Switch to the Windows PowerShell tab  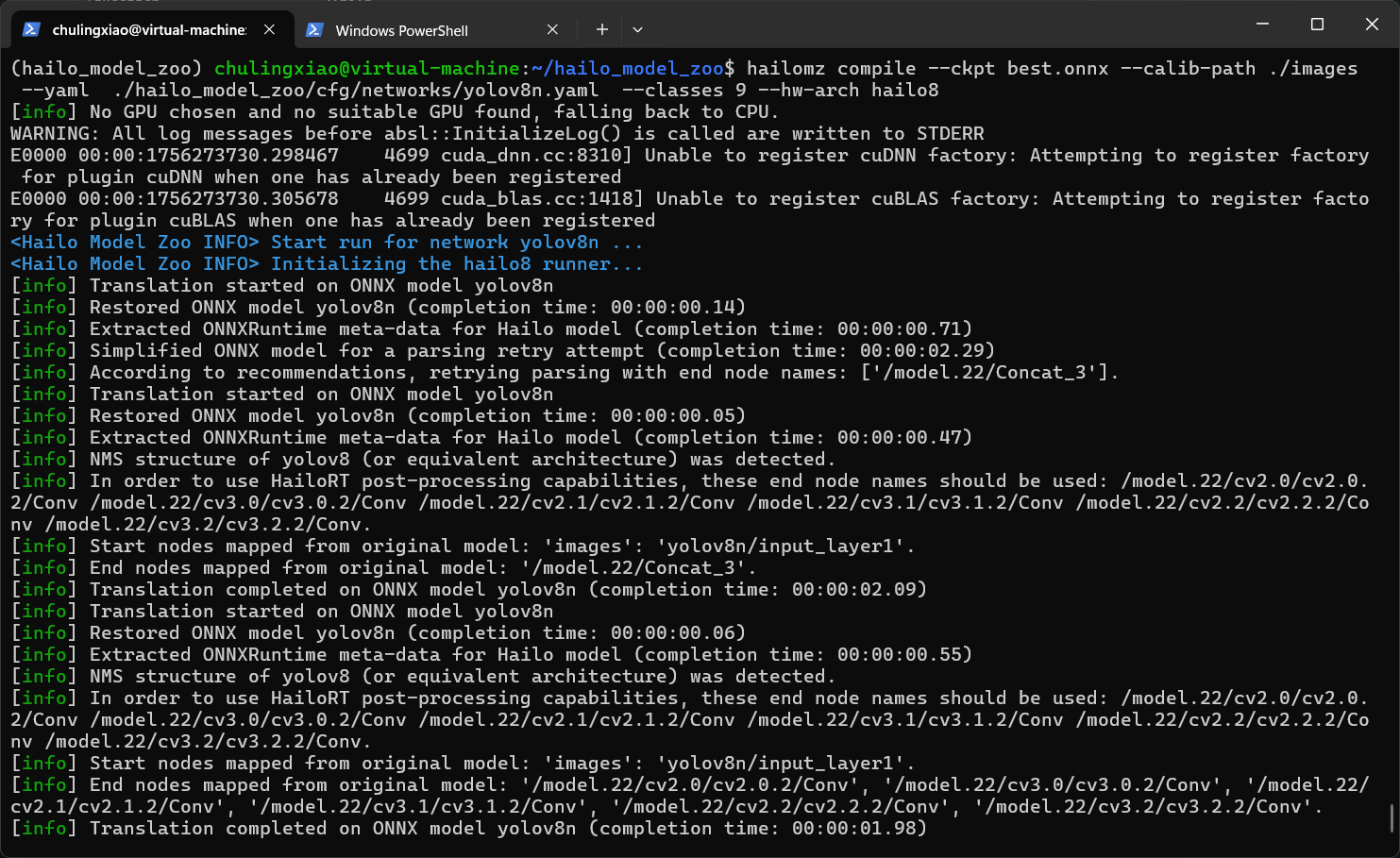pos(433,30)
